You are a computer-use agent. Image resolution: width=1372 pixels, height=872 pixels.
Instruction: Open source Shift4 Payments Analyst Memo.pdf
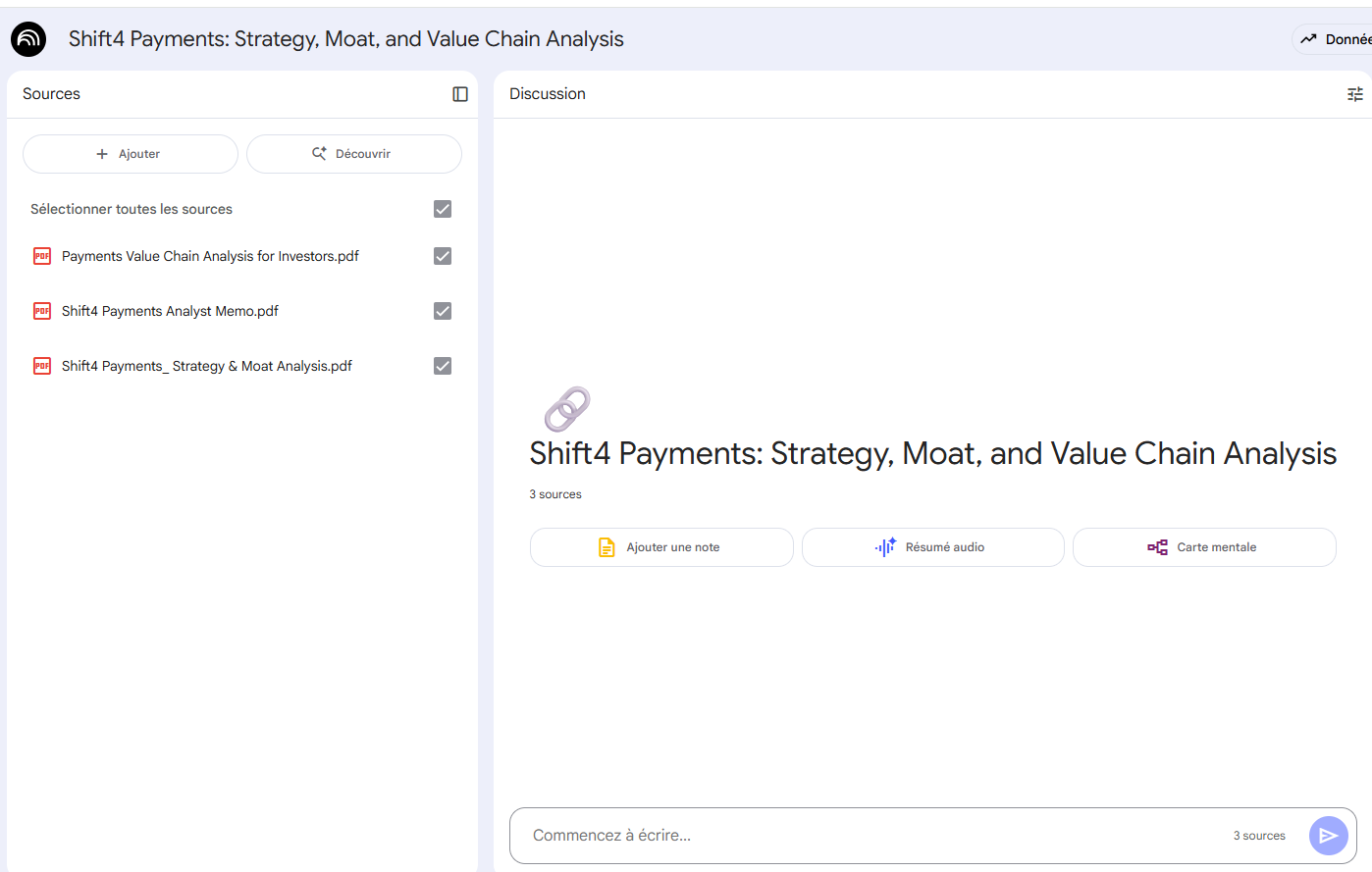[170, 311]
